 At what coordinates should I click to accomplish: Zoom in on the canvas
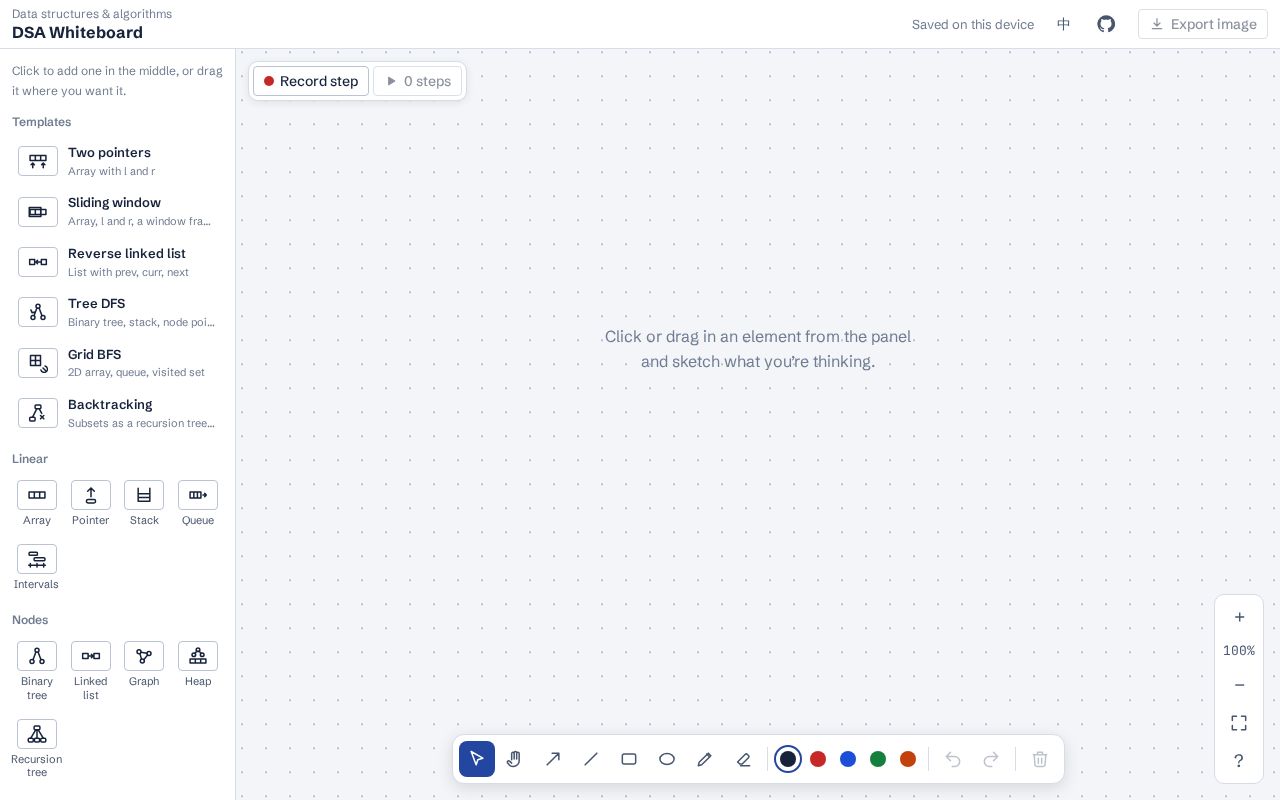pos(1239,617)
